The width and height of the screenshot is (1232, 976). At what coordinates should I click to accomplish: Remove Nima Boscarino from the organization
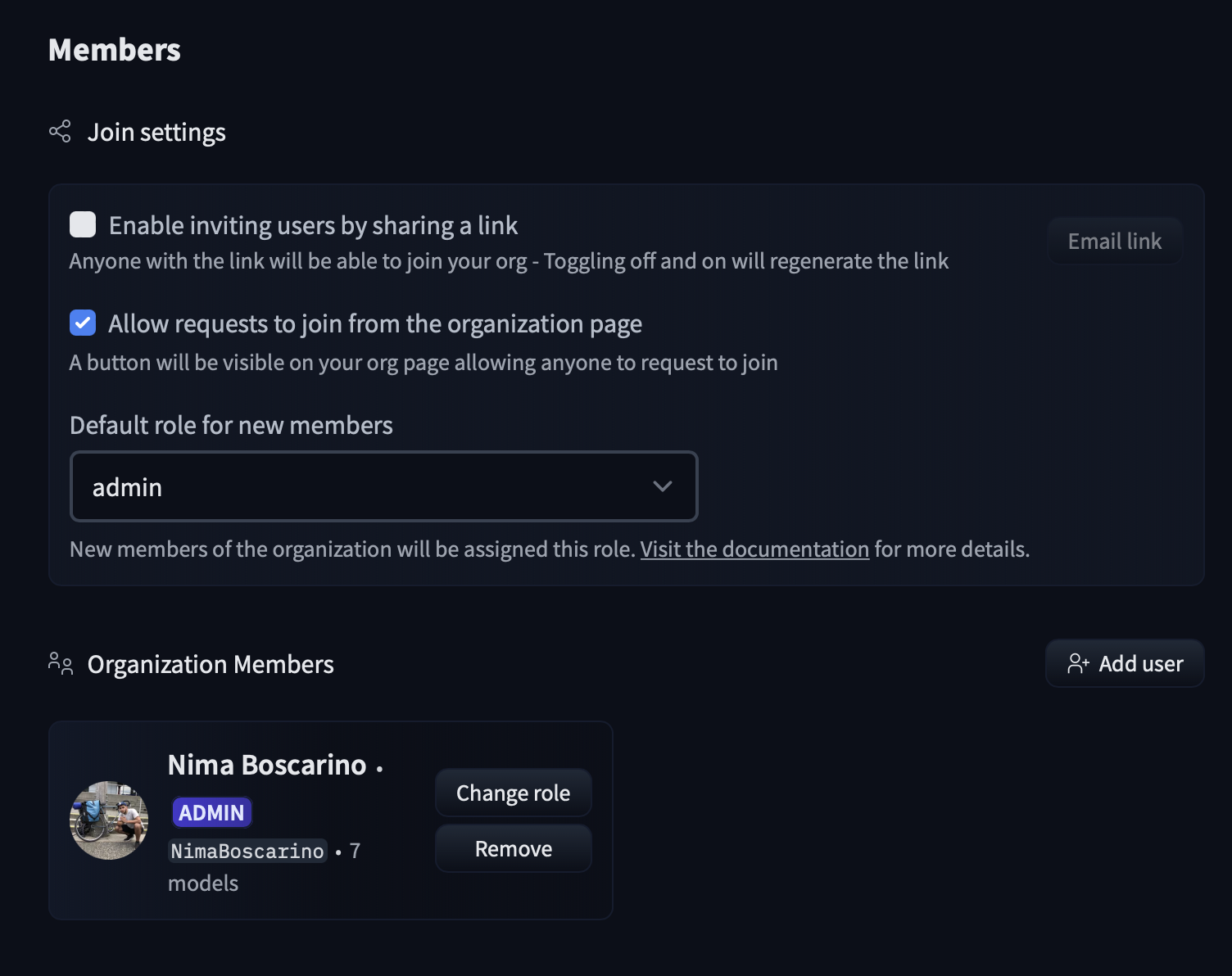click(x=513, y=848)
